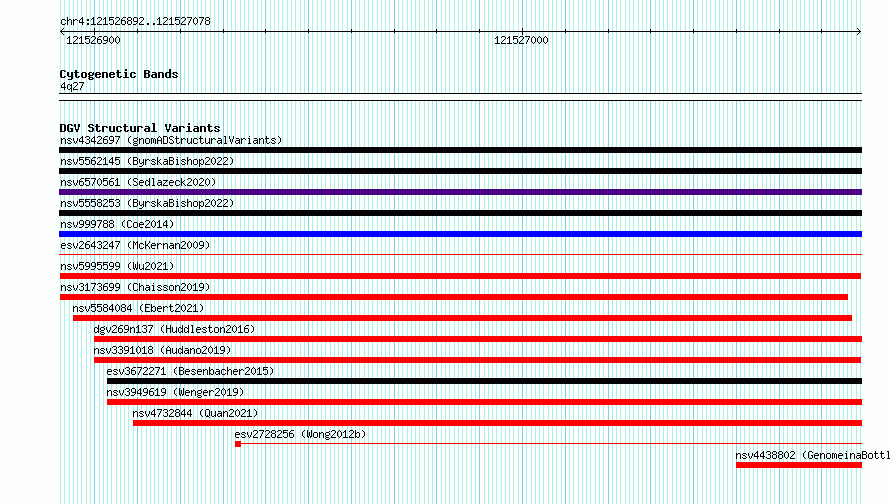This screenshot has height=504, width=890.
Task: Select the red bar for nsv5995599
Action: pos(460,276)
